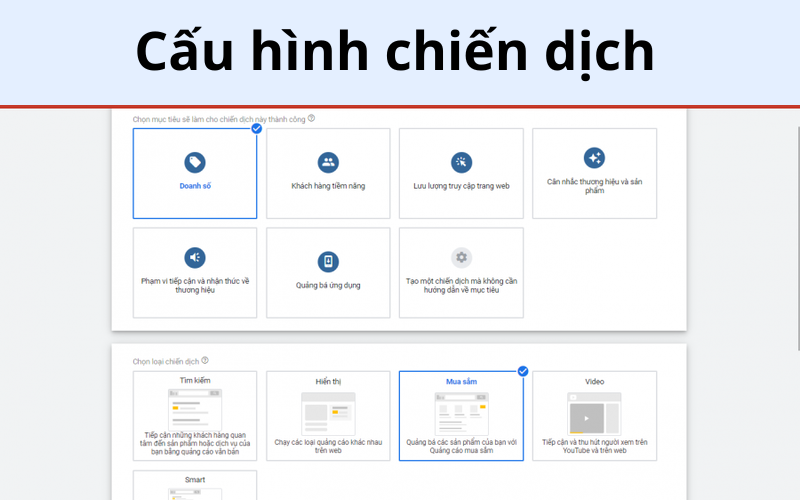Viewport: 800px width, 500px height.
Task: Click the sparkle icon for Cân nhắc thương hiệu
Action: (594, 158)
